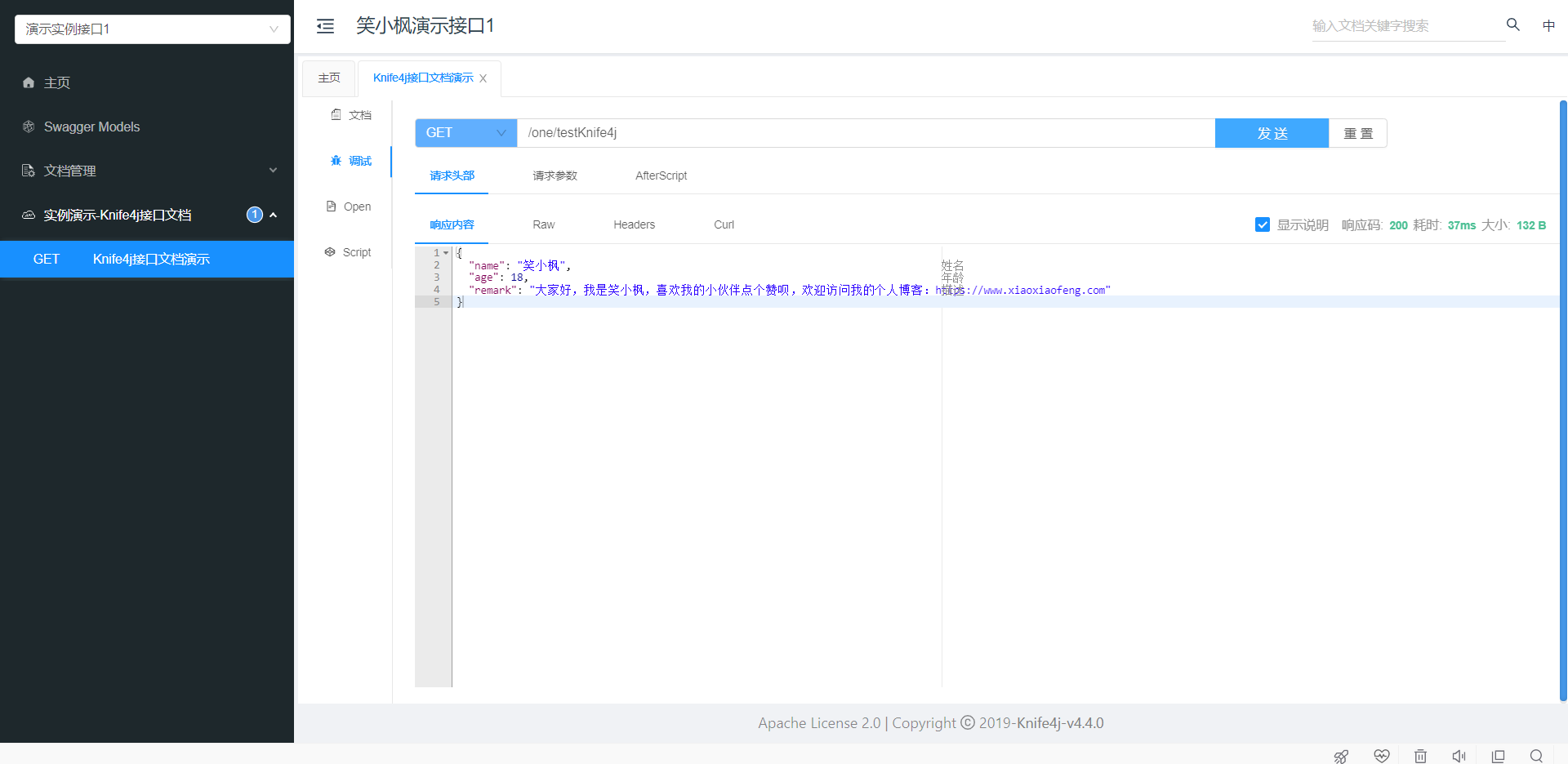Open the AfterScript tab
This screenshot has height=764, width=1568.
(x=661, y=175)
